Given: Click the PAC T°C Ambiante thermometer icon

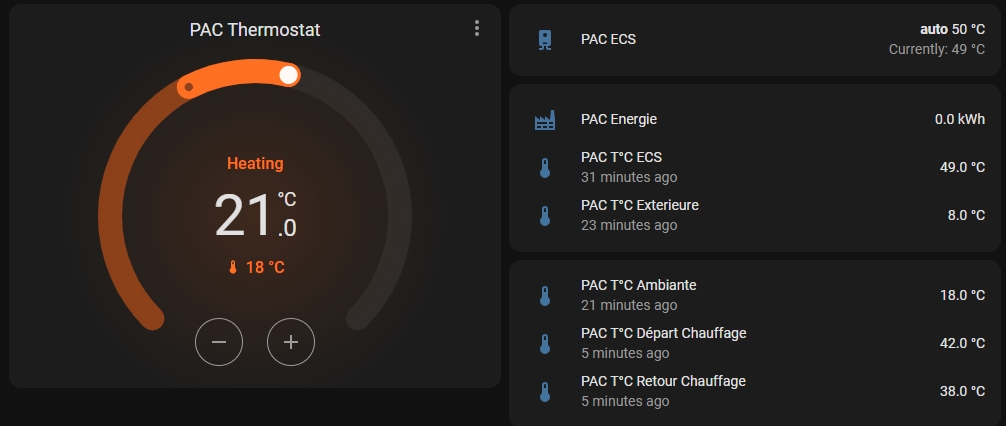Looking at the screenshot, I should pos(545,296).
